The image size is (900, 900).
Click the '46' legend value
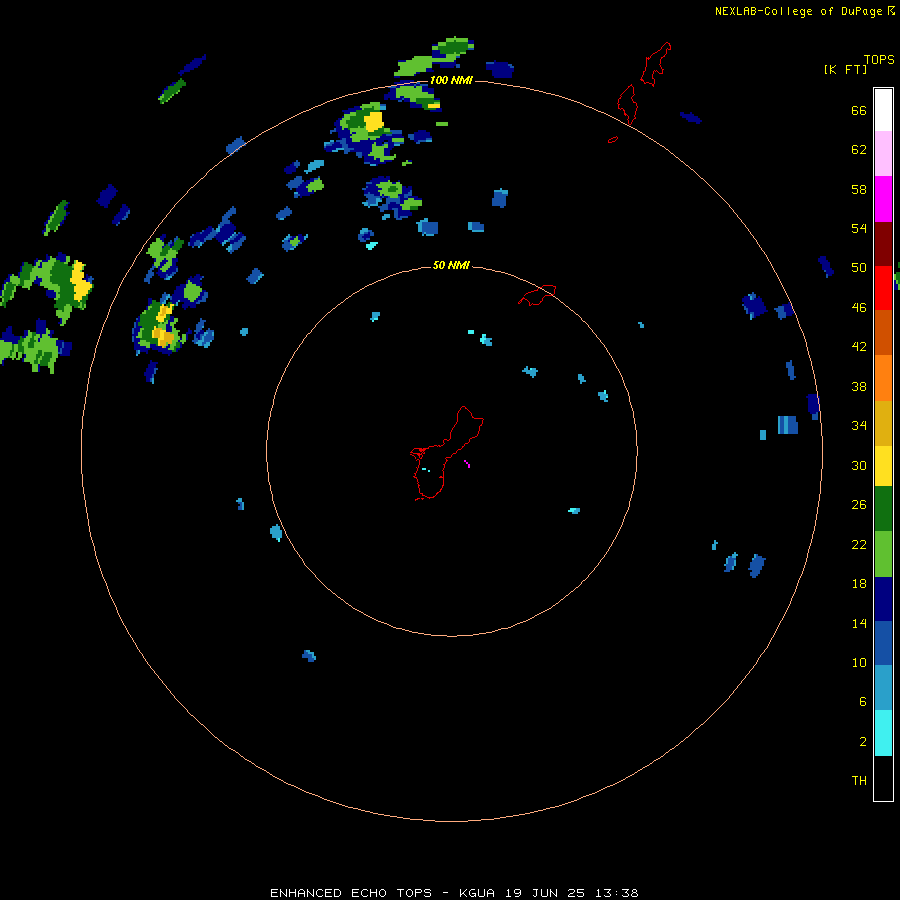pyautogui.click(x=859, y=308)
